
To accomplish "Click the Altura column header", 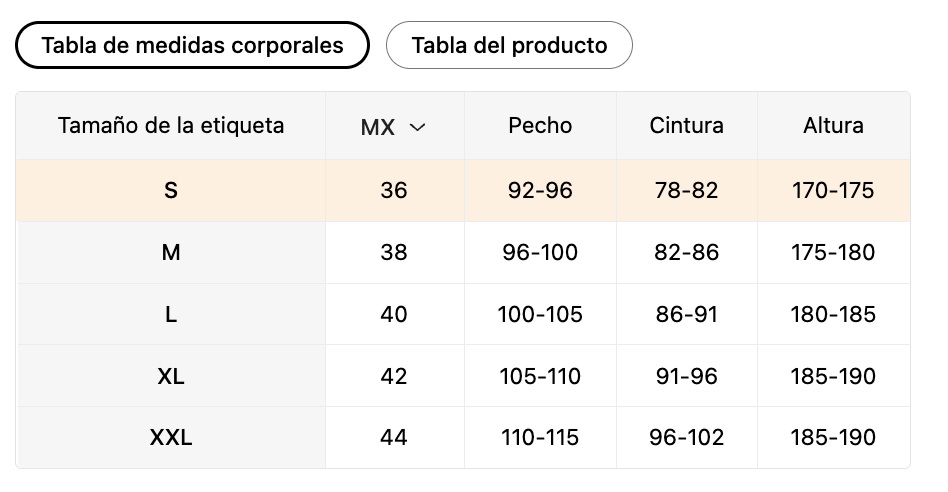I will click(833, 126).
